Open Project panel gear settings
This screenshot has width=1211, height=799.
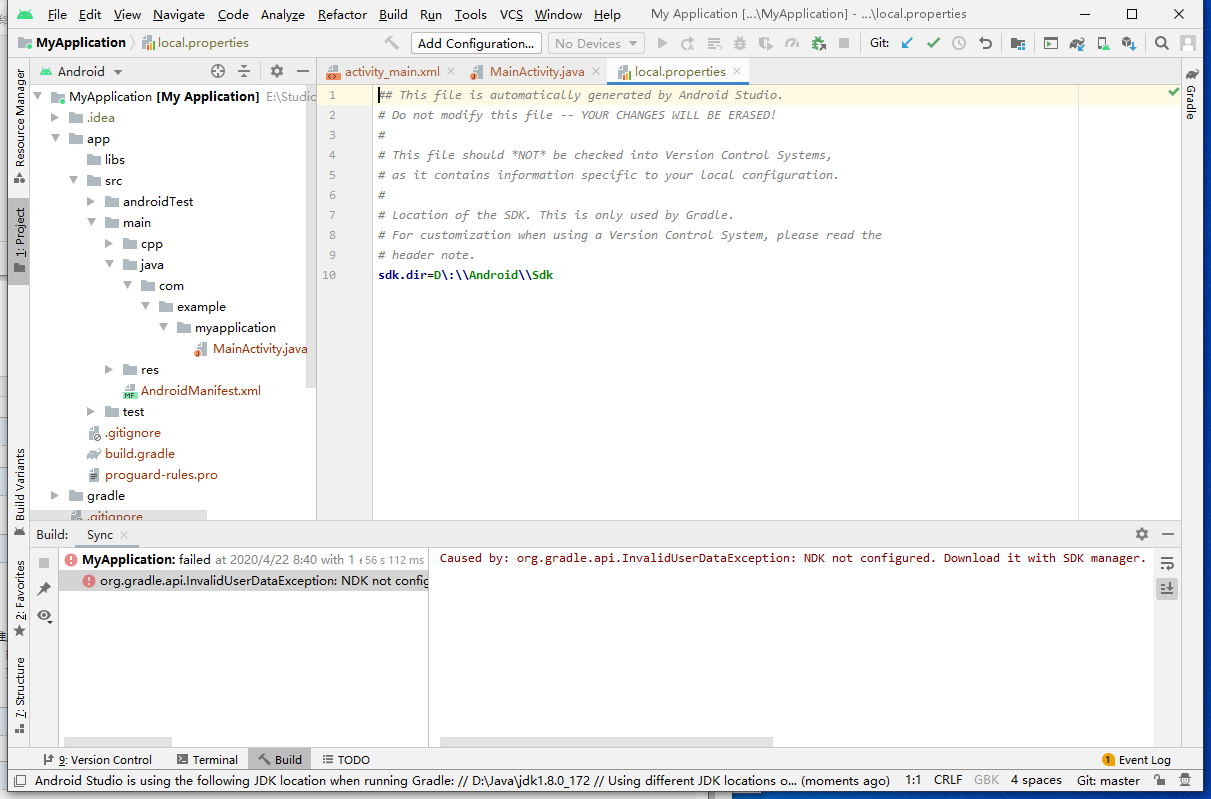(277, 71)
